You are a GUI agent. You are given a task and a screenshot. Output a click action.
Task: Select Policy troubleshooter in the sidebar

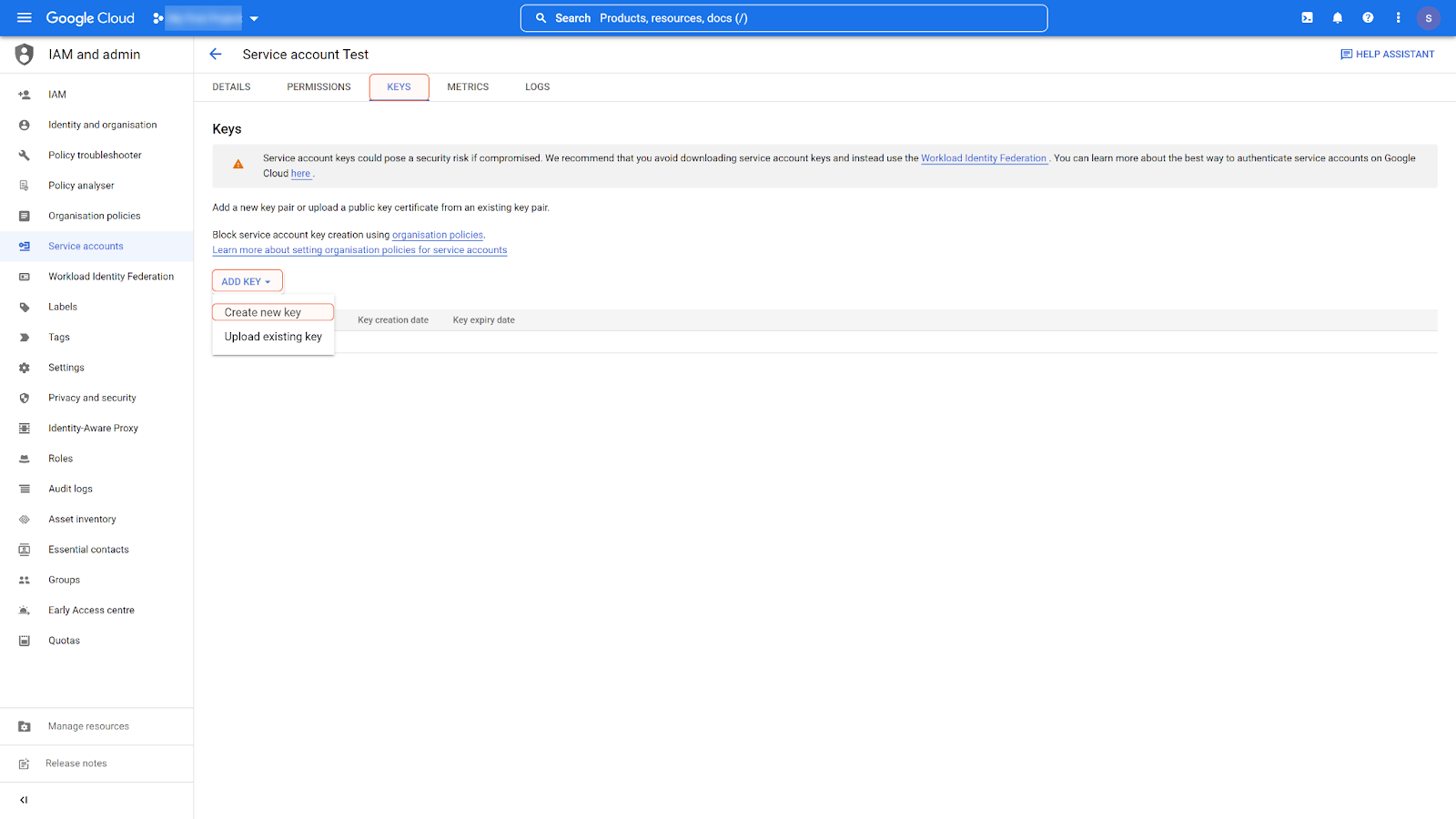coord(95,155)
